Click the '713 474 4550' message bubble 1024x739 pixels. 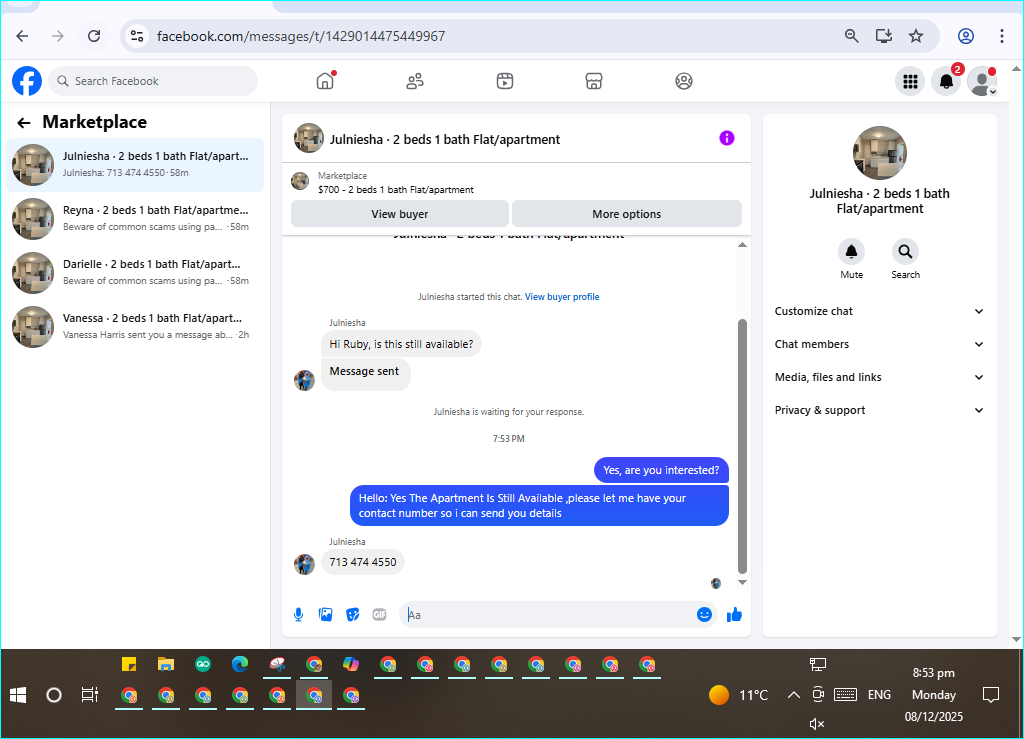click(362, 562)
